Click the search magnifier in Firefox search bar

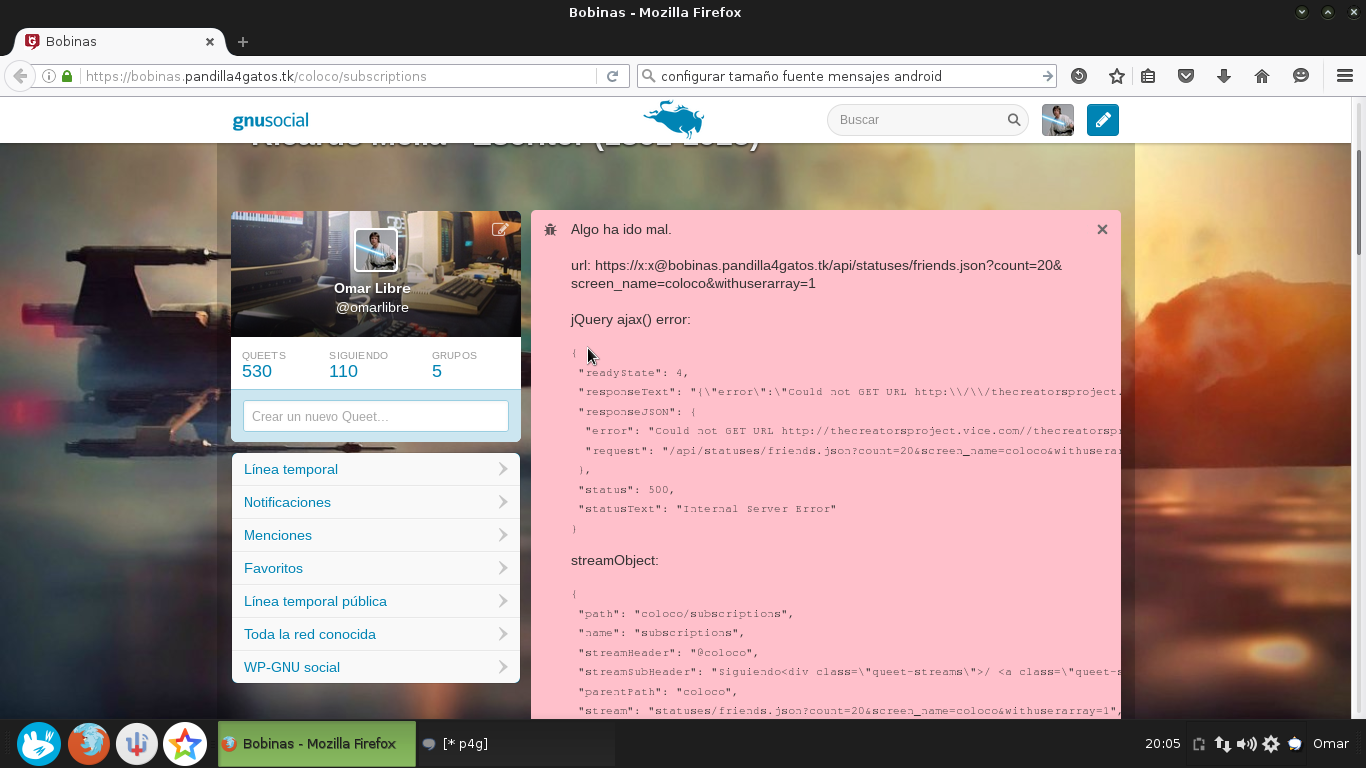(648, 76)
